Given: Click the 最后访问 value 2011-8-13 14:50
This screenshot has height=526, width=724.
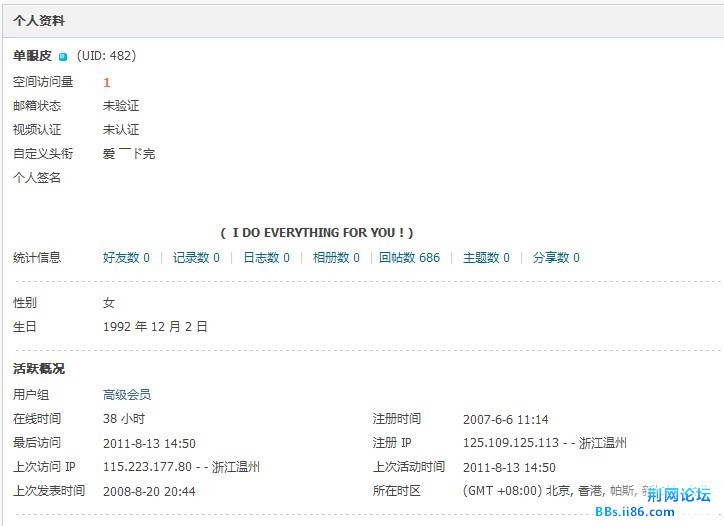Looking at the screenshot, I should tap(149, 444).
